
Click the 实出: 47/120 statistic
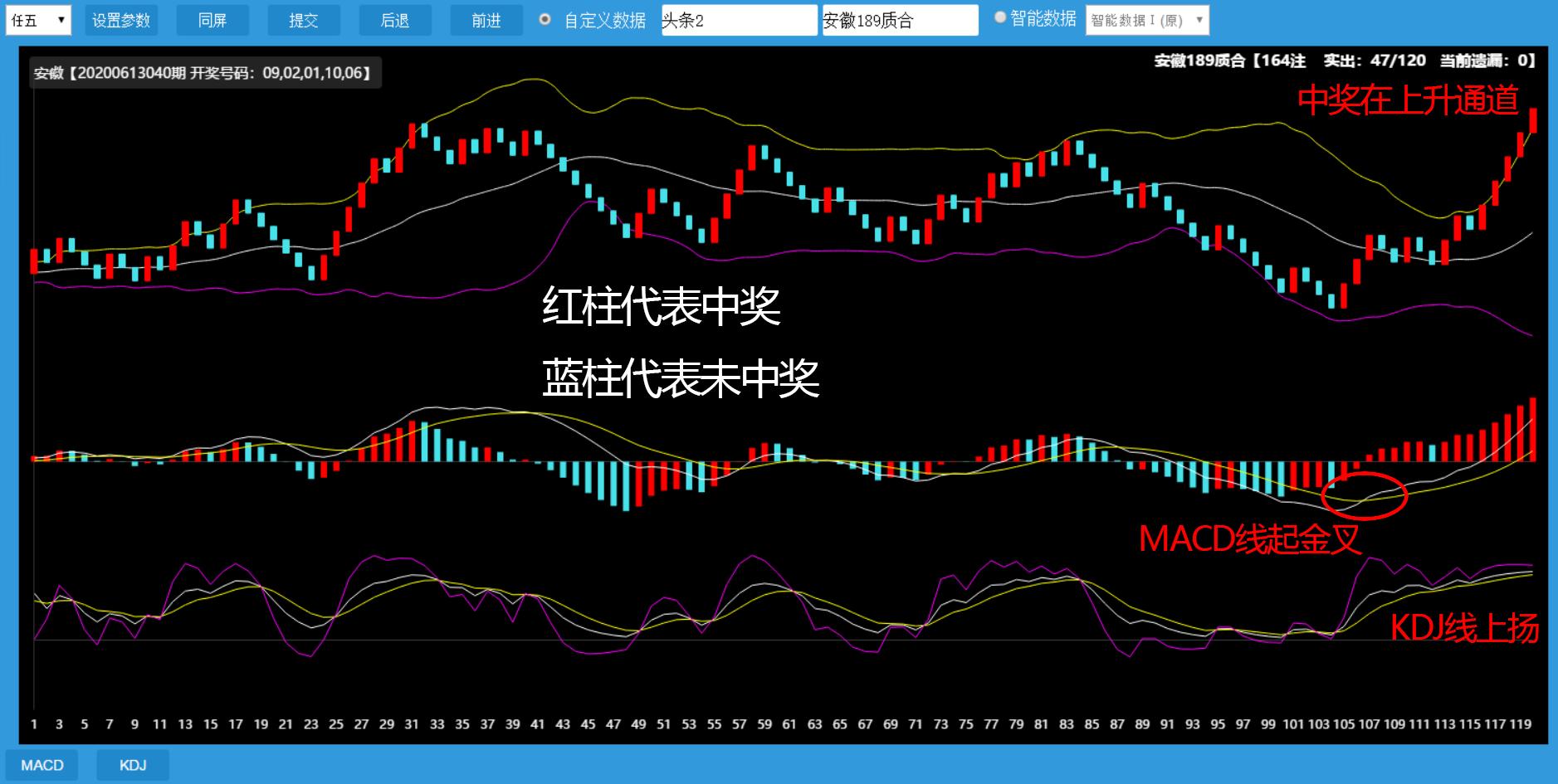click(x=1374, y=61)
